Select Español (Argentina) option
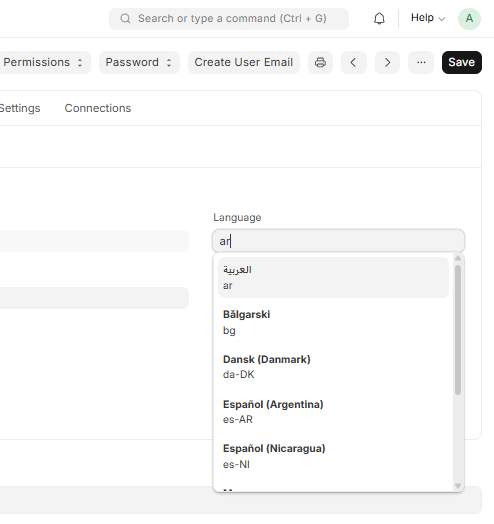Image resolution: width=494 pixels, height=524 pixels. (333, 412)
